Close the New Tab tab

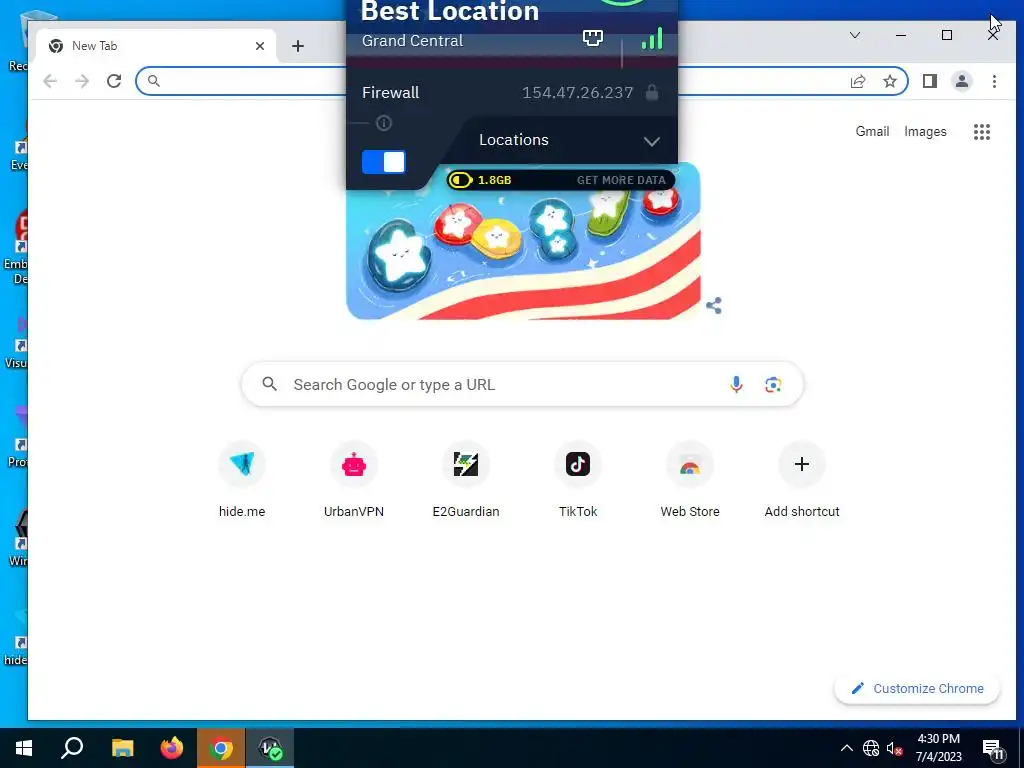pos(260,46)
